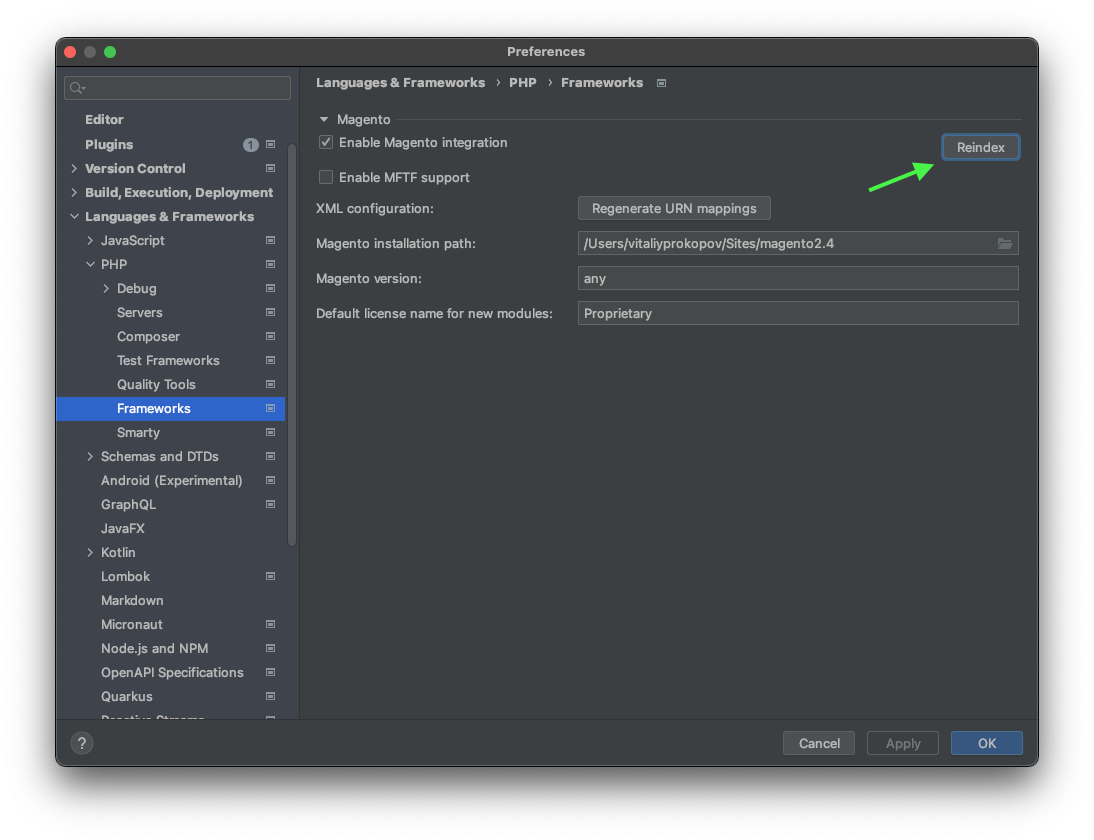
Task: Click project-level icon beside Smarty
Action: pyautogui.click(x=271, y=433)
